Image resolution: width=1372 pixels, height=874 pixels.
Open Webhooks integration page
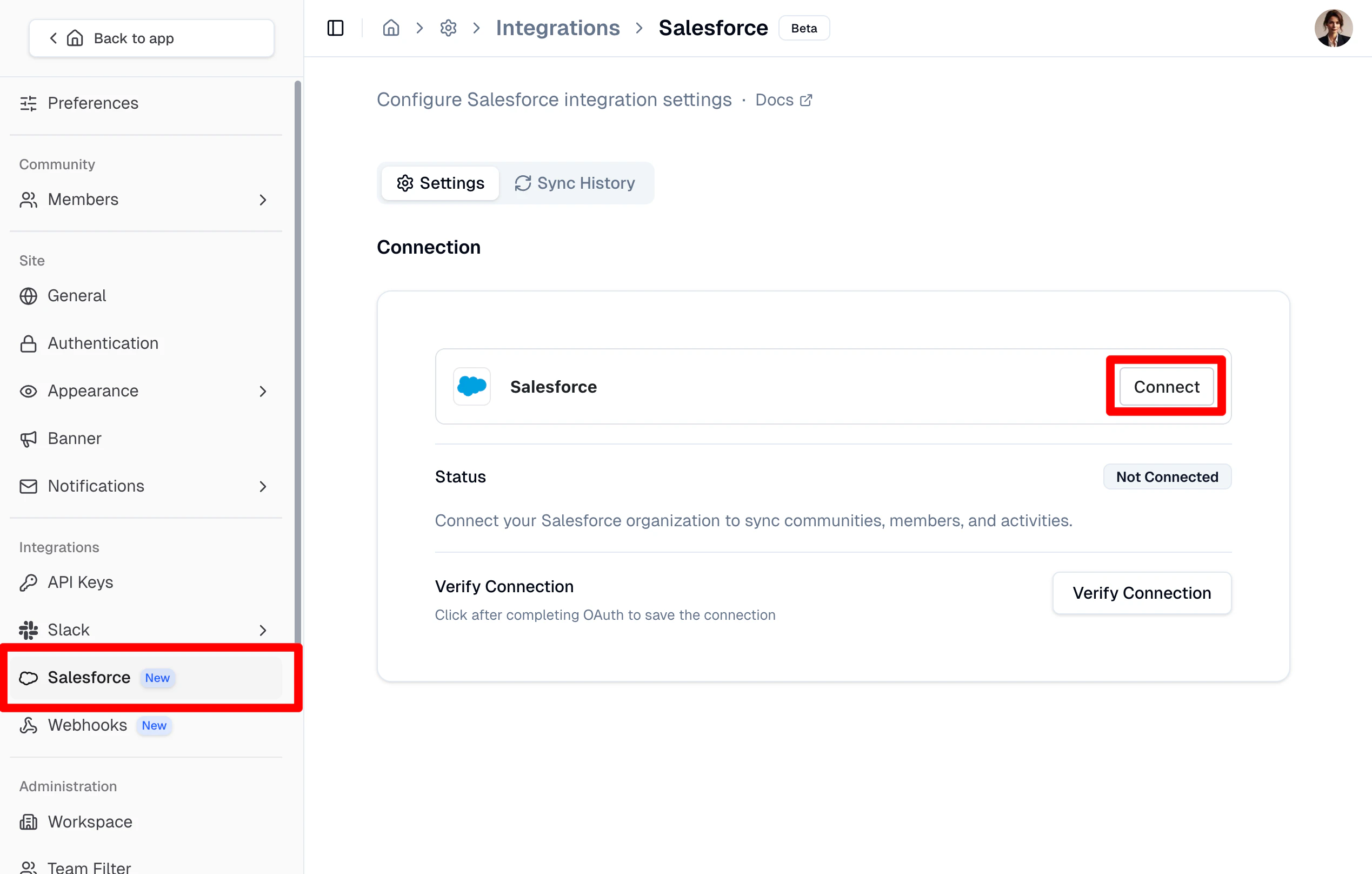(146, 725)
